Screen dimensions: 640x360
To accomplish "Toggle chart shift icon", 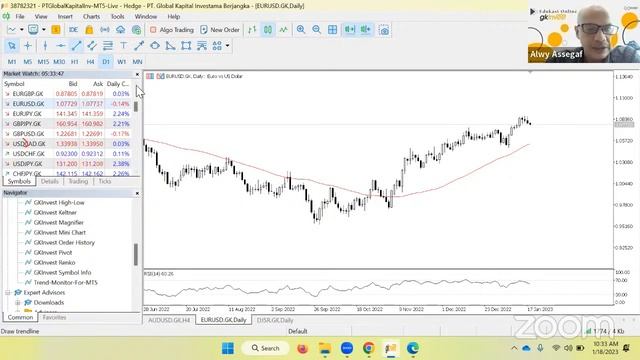I will coord(365,29).
